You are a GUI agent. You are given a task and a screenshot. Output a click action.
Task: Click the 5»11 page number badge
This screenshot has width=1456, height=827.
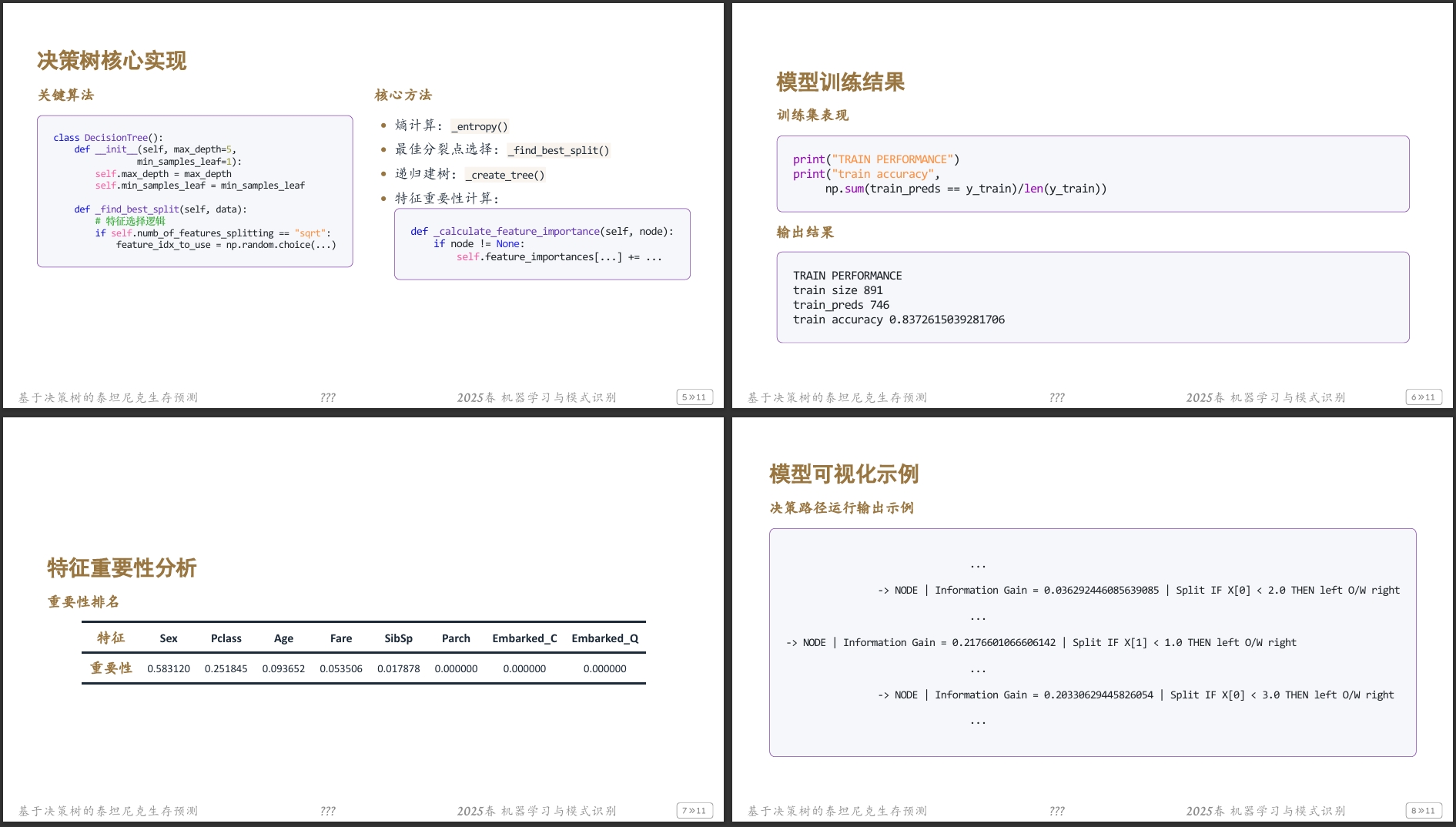click(694, 397)
